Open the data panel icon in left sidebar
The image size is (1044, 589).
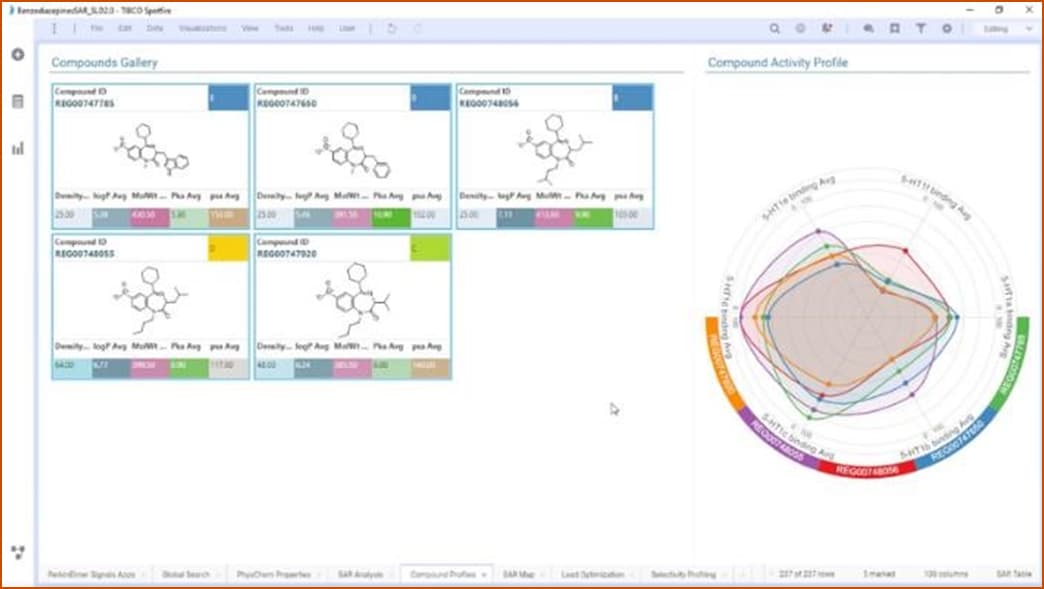coord(17,101)
